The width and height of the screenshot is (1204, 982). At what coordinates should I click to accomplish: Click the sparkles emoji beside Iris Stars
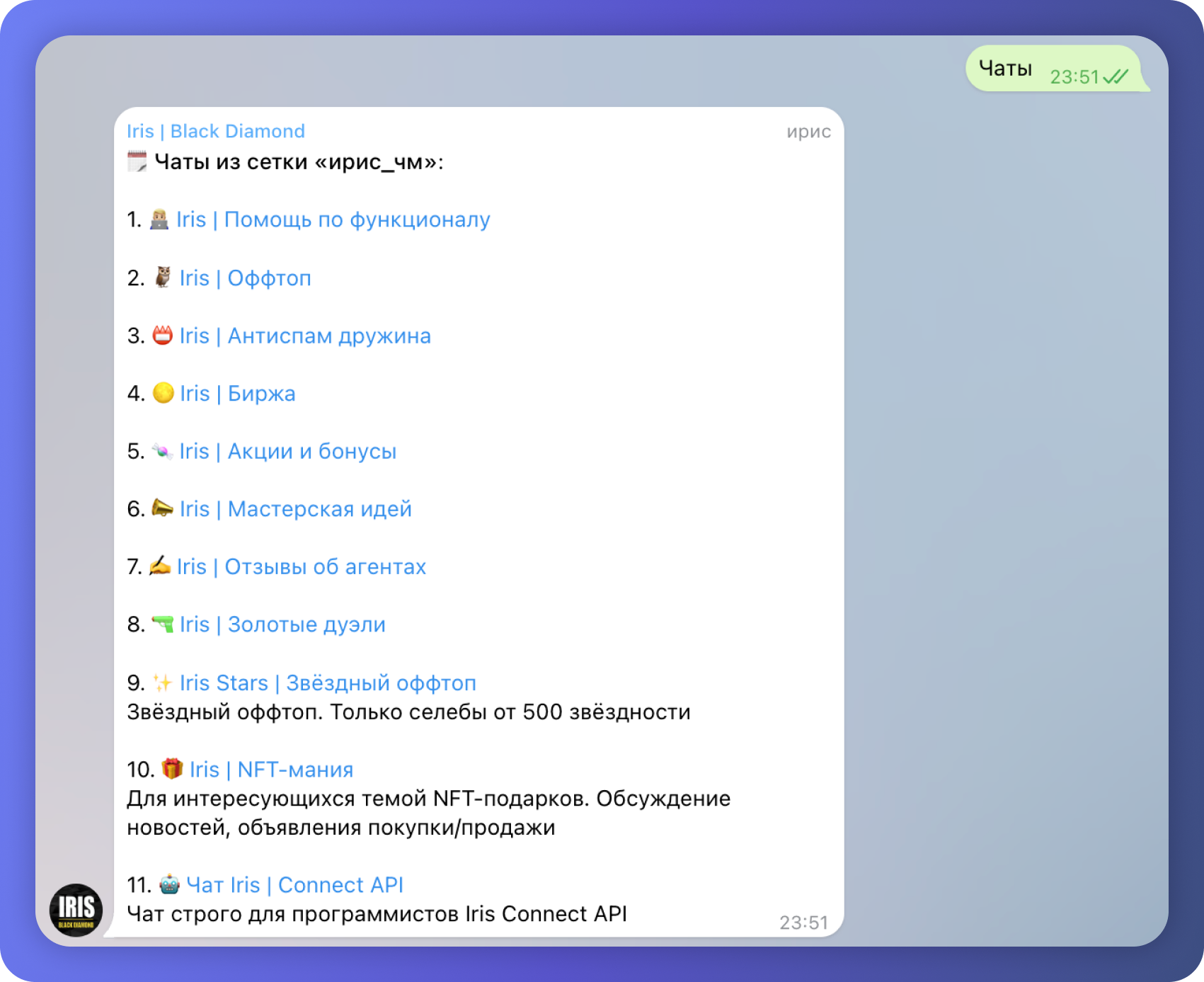pyautogui.click(x=163, y=683)
